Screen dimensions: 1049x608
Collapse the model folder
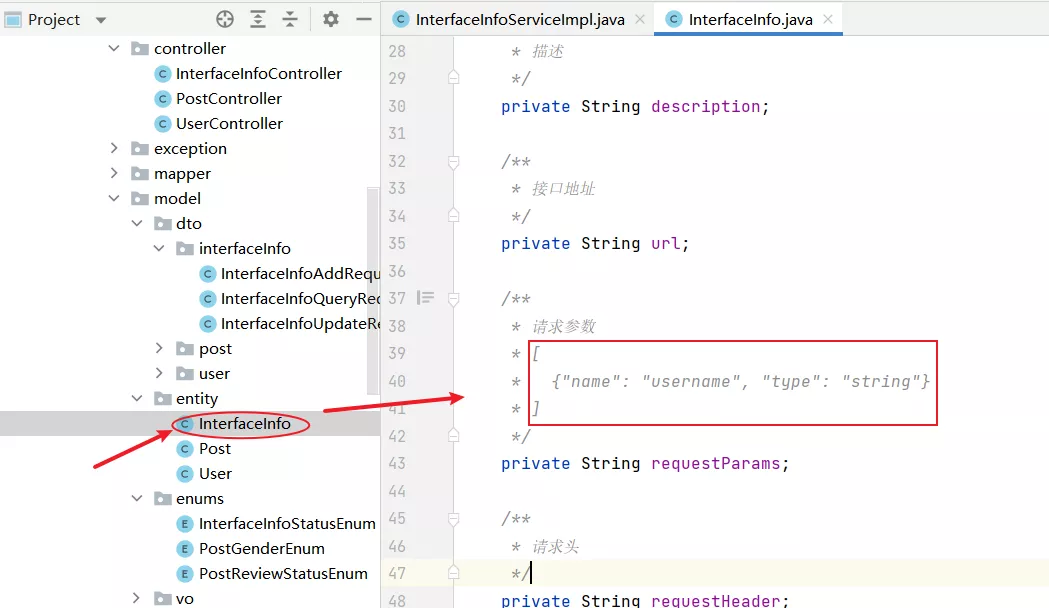point(114,198)
